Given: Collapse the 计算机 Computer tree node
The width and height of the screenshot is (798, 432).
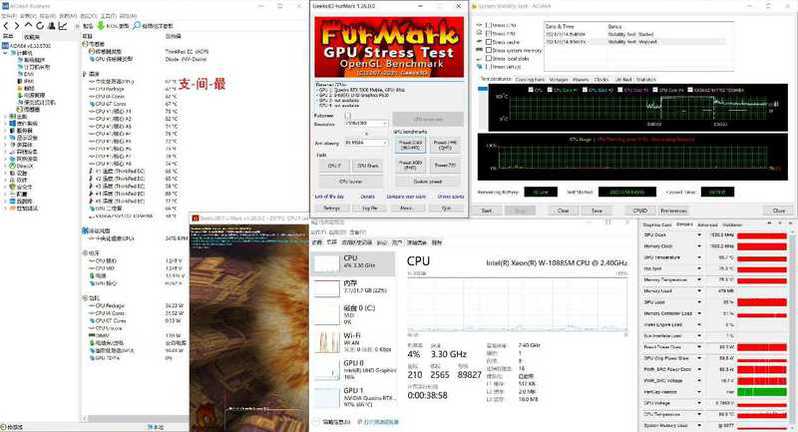Looking at the screenshot, I should 6,53.
